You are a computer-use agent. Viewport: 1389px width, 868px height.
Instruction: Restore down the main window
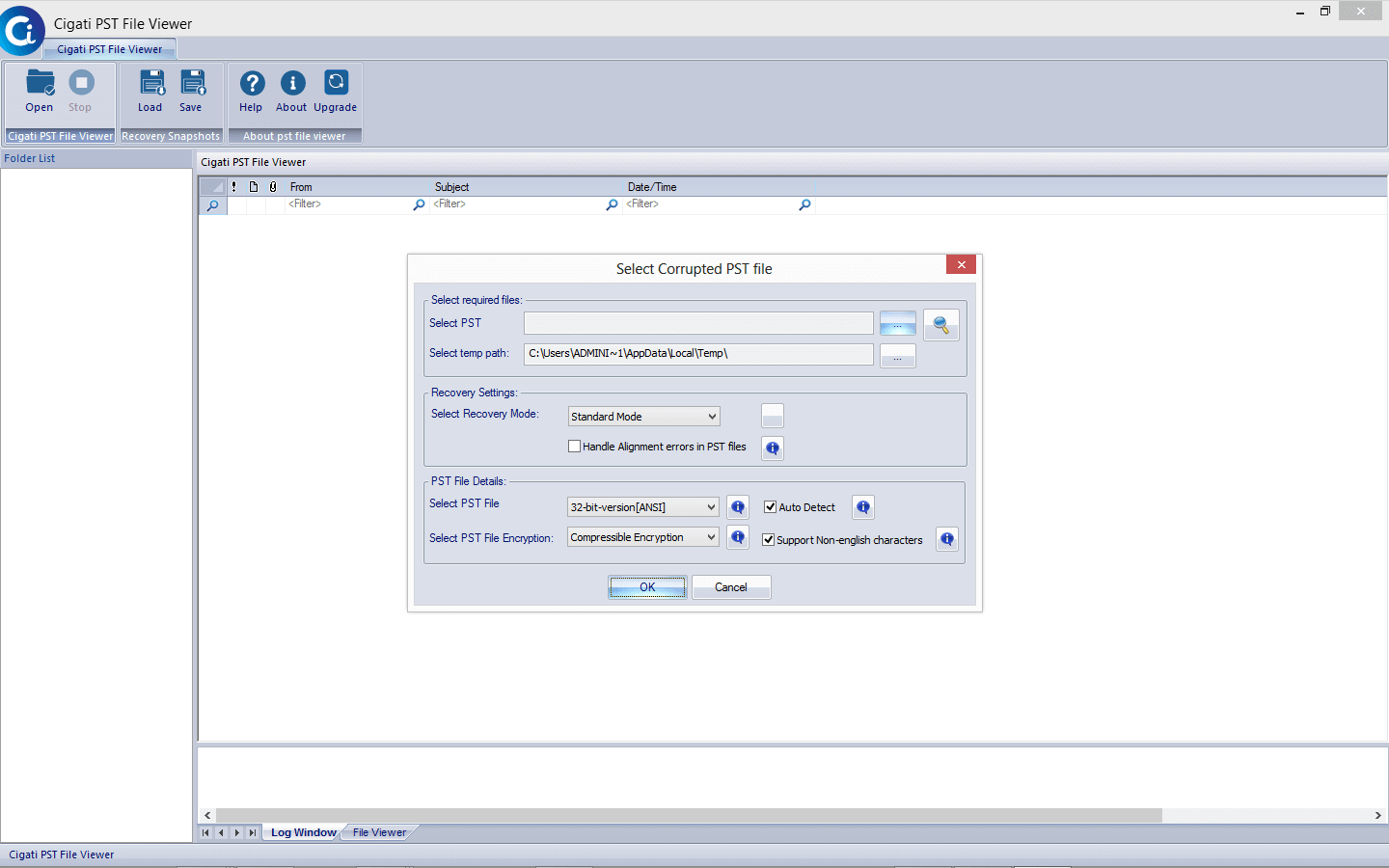pyautogui.click(x=1325, y=12)
